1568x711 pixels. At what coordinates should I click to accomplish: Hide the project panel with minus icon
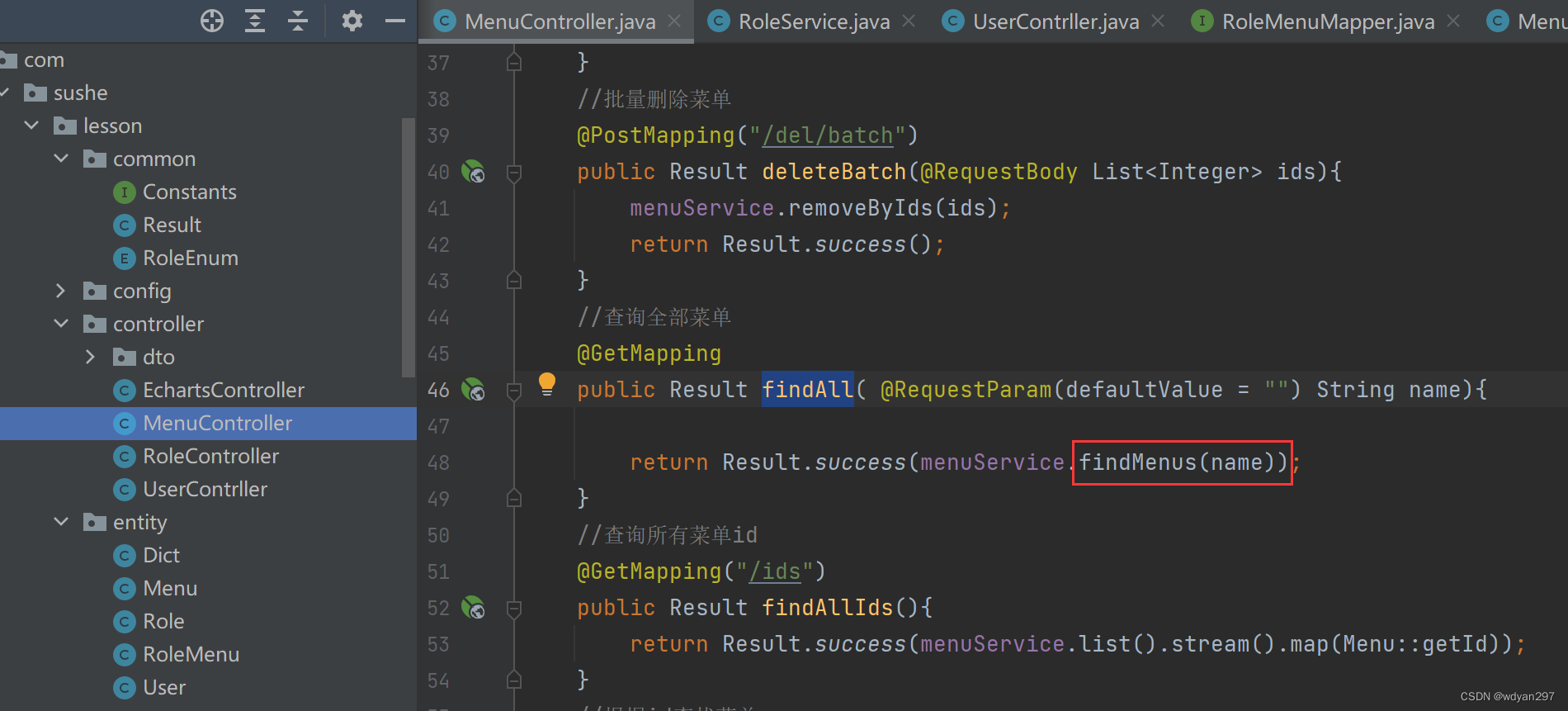395,21
